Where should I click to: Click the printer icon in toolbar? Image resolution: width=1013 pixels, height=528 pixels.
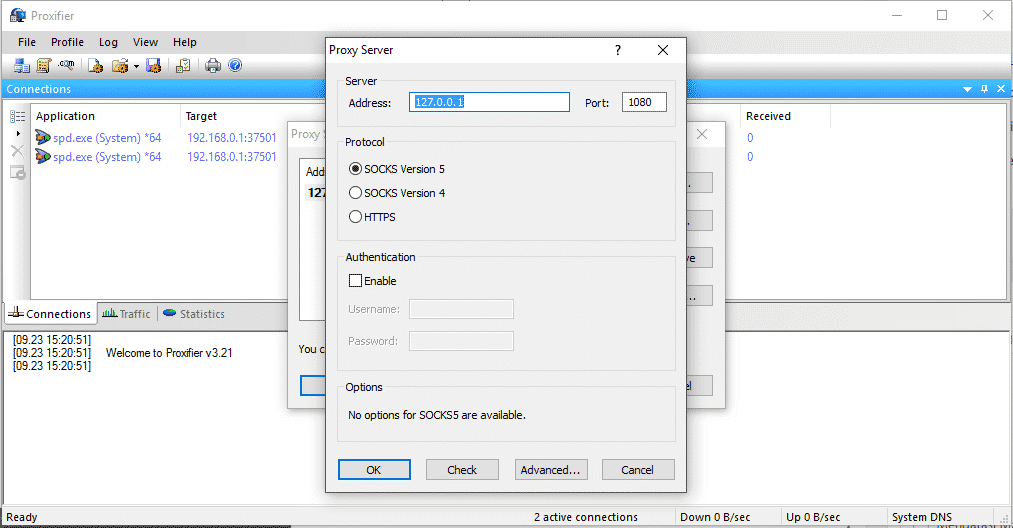[x=213, y=66]
